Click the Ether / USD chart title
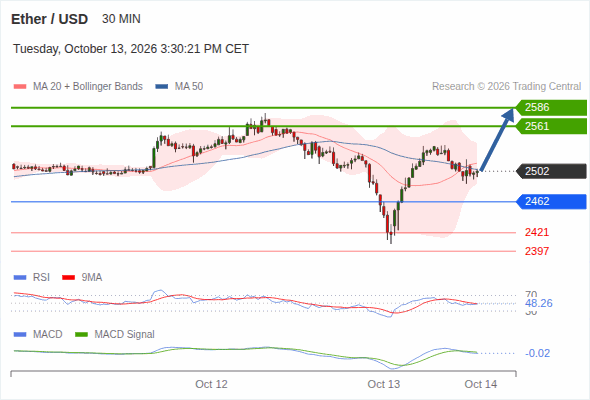The height and width of the screenshot is (400, 590). [x=49, y=19]
